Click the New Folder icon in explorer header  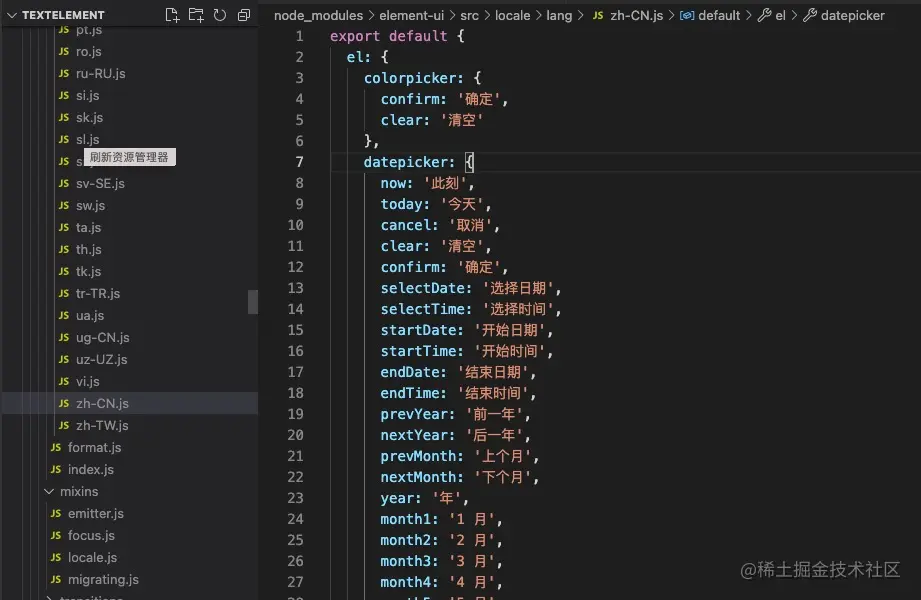[196, 15]
